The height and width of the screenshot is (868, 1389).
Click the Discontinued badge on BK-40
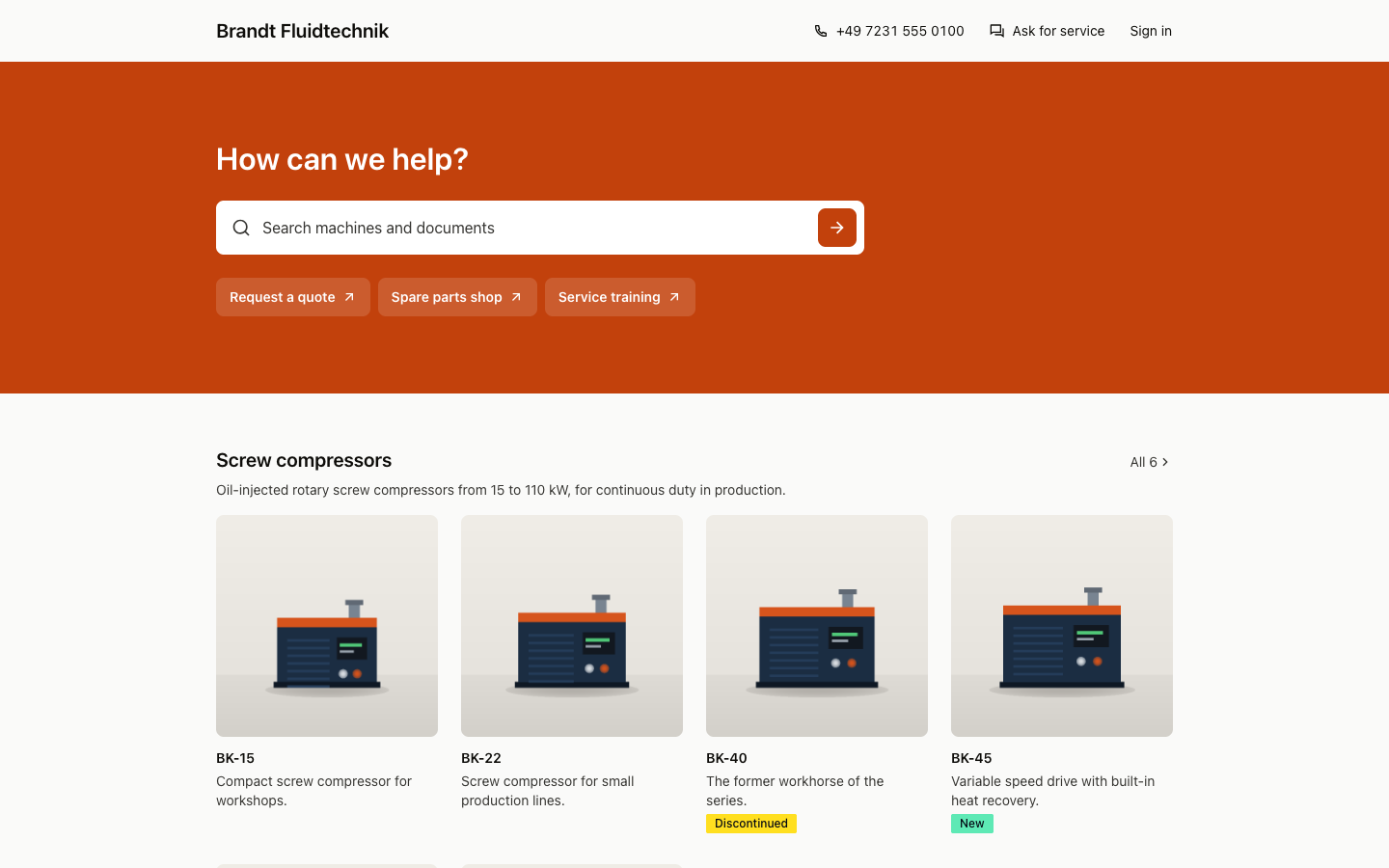[751, 824]
